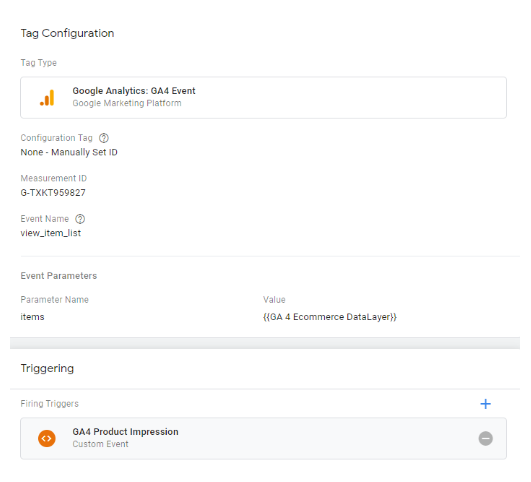Screen dimensions: 531x482
Task: Open Configuration Tag help question mark
Action: (104, 138)
